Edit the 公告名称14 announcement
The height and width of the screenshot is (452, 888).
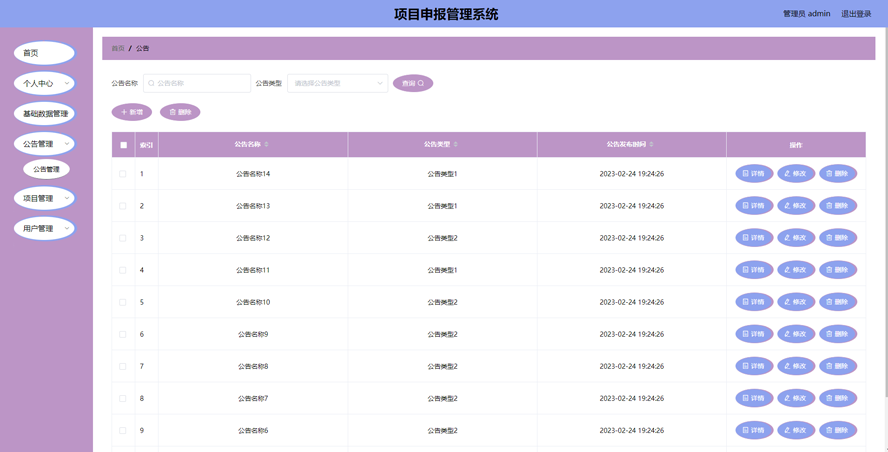point(796,173)
